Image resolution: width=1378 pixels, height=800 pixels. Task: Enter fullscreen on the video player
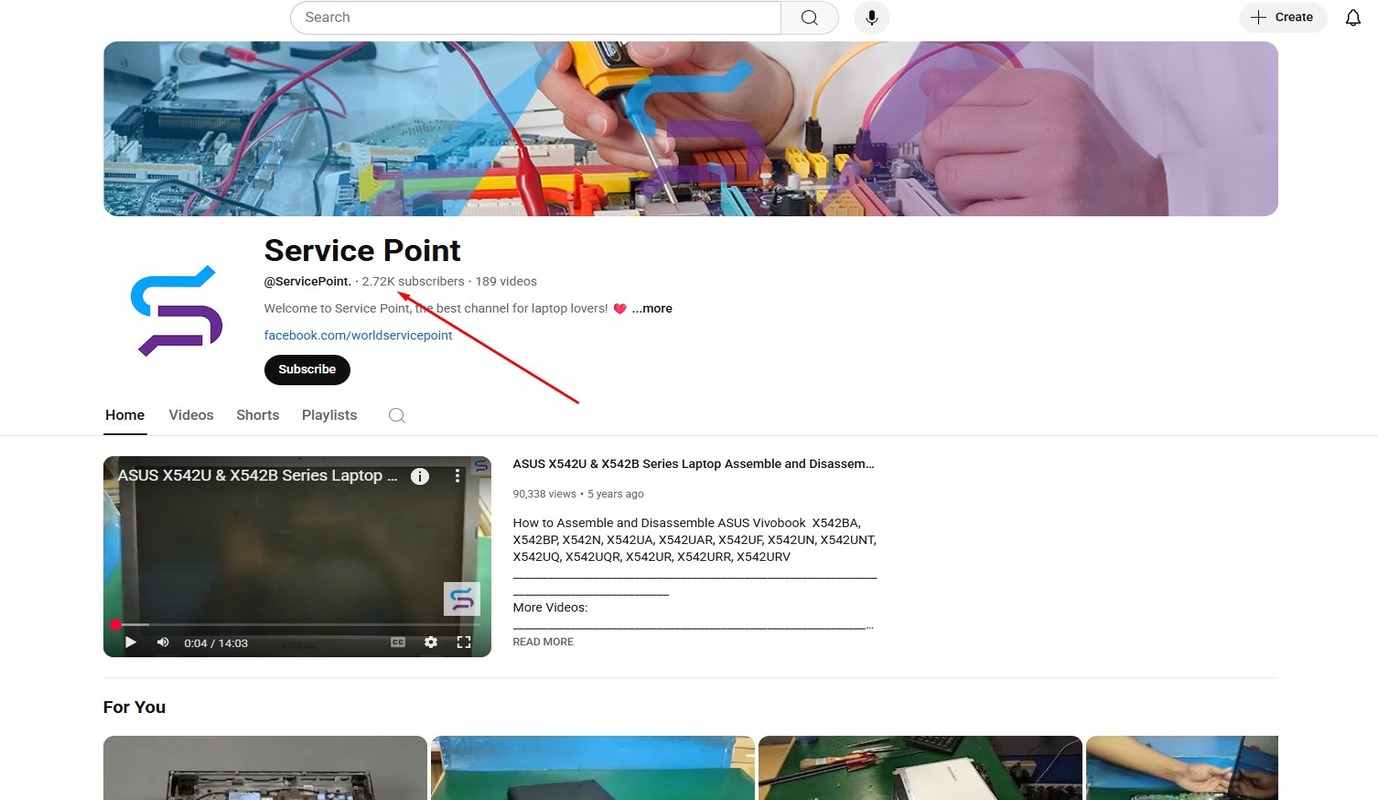(464, 642)
